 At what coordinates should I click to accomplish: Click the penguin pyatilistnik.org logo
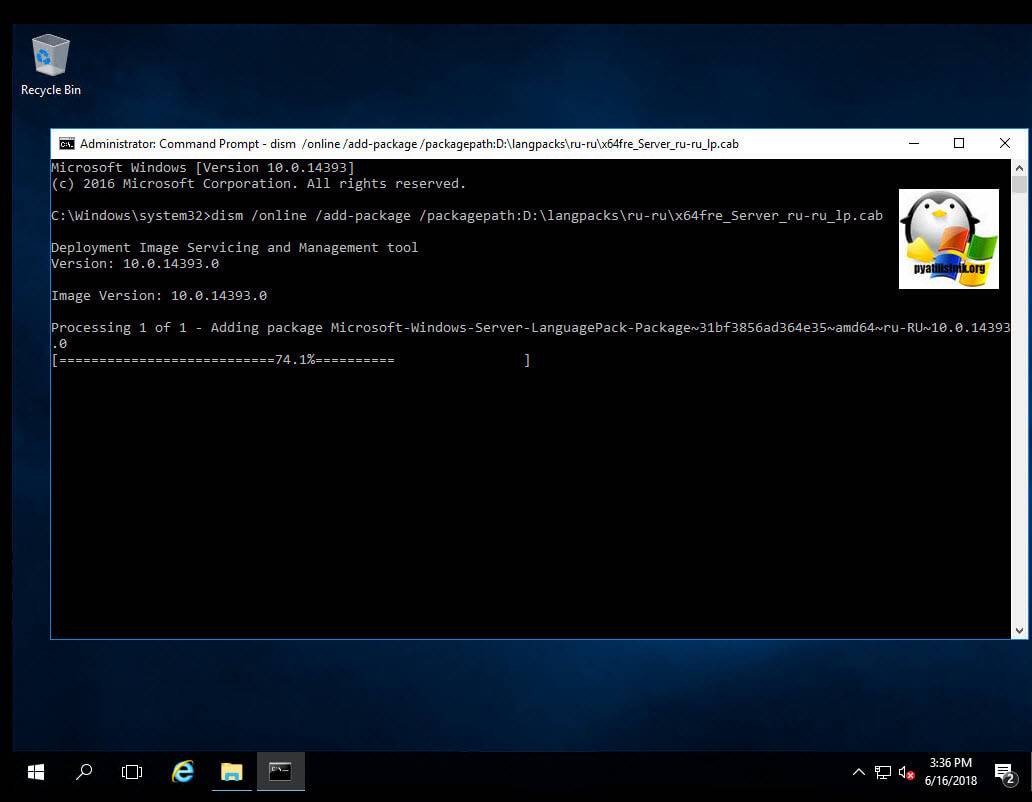click(x=948, y=239)
